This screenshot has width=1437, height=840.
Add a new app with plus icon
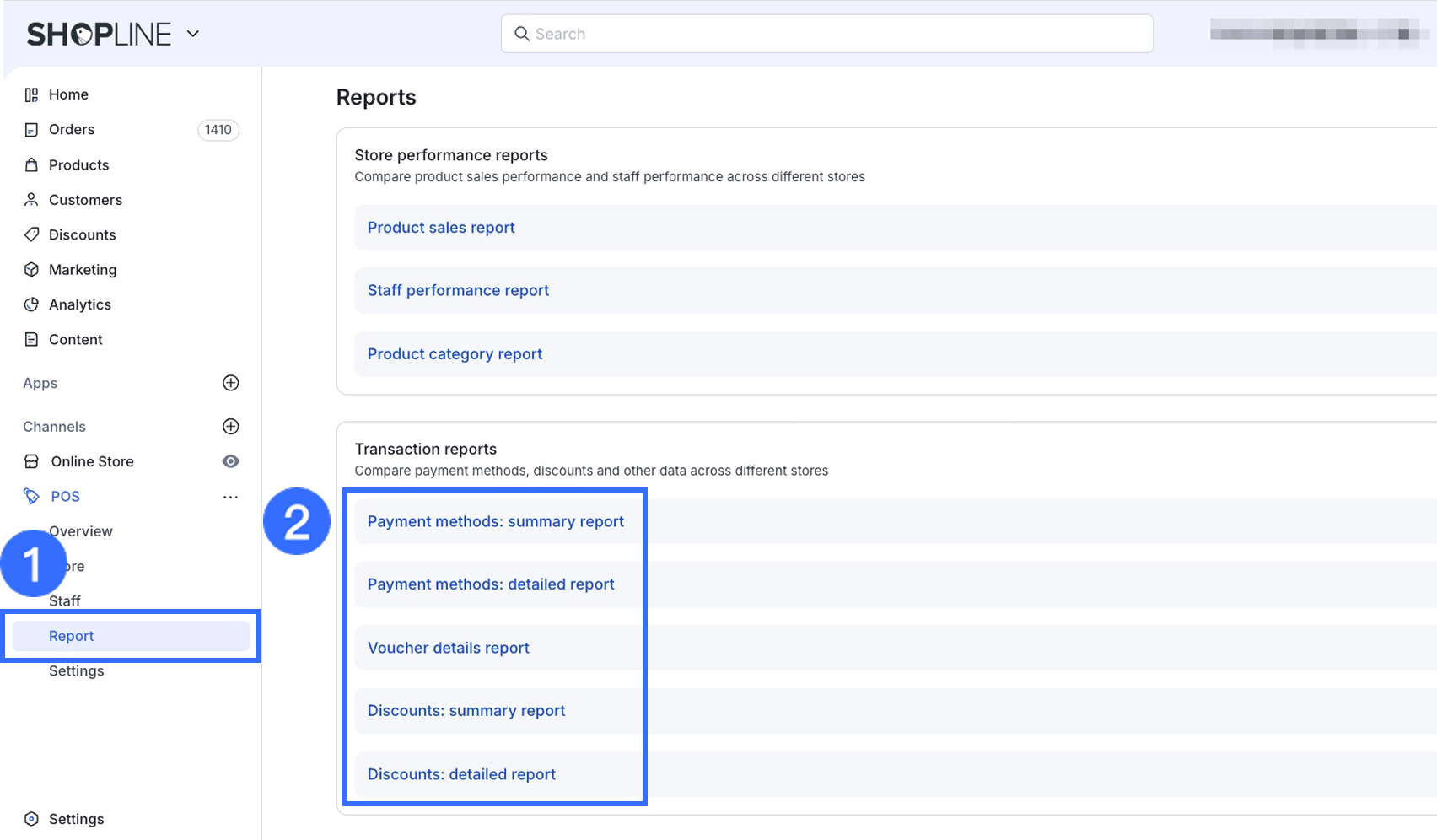click(230, 383)
